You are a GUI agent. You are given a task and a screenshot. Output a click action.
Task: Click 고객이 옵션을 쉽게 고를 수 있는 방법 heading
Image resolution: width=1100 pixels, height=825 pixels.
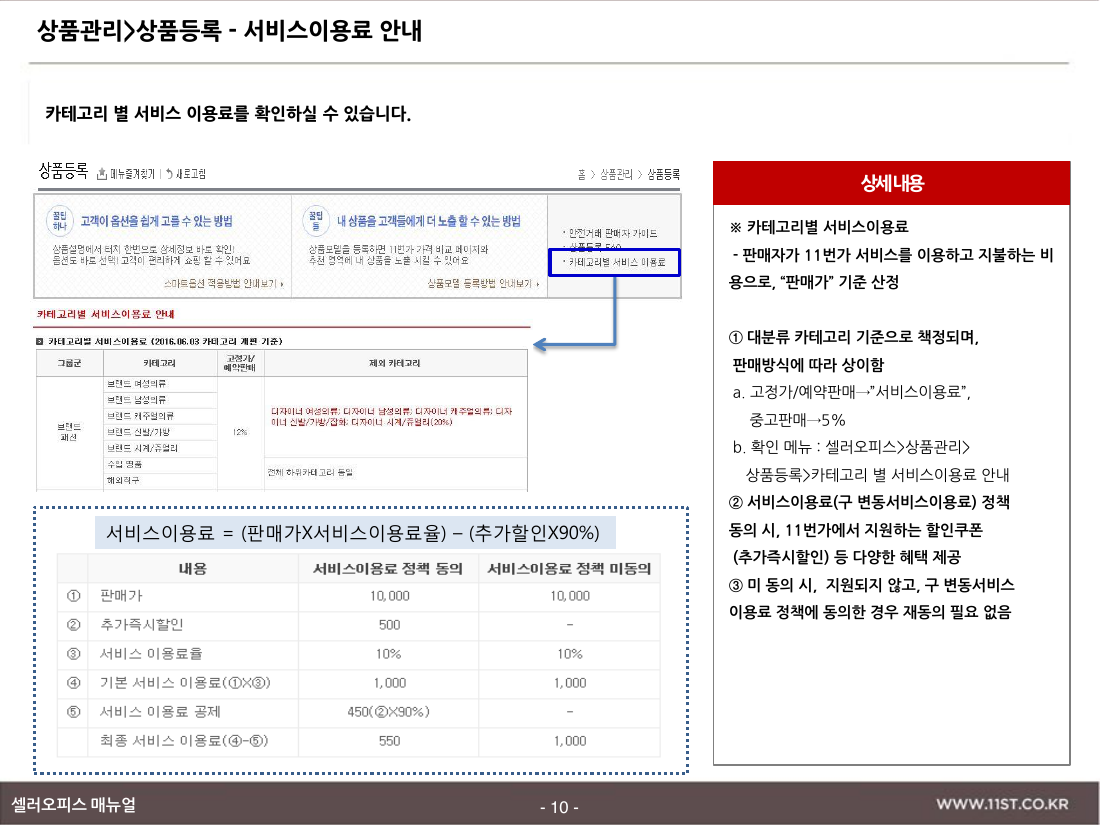pos(156,221)
